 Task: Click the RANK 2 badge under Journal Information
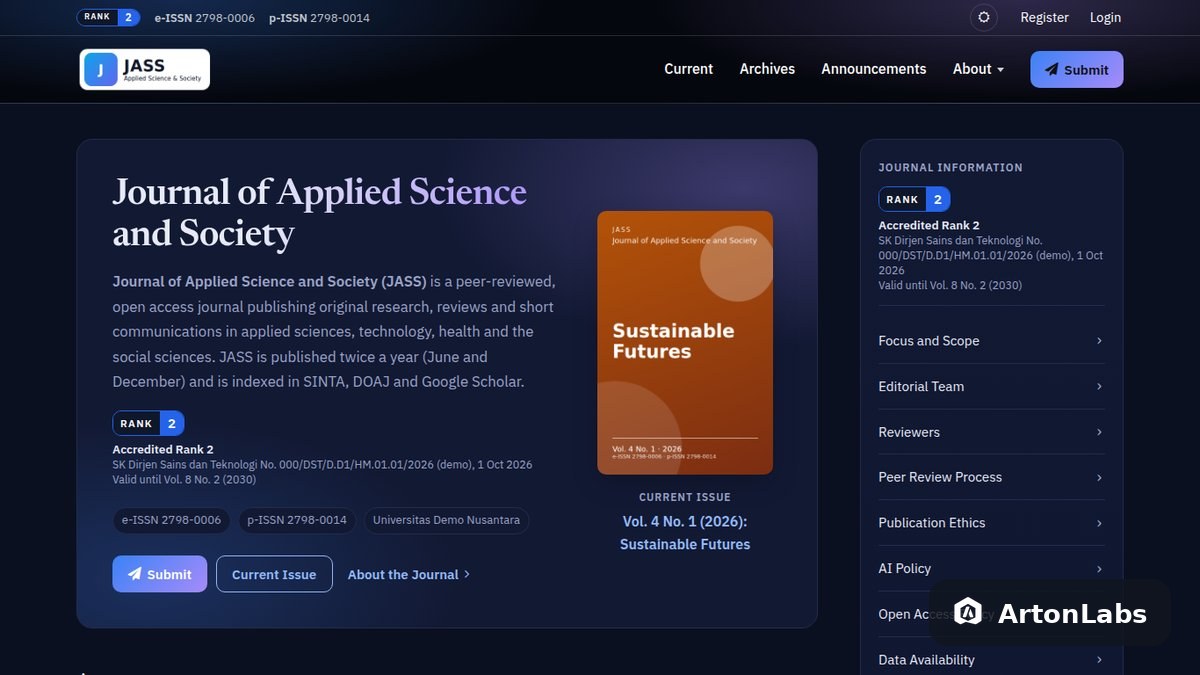[914, 199]
